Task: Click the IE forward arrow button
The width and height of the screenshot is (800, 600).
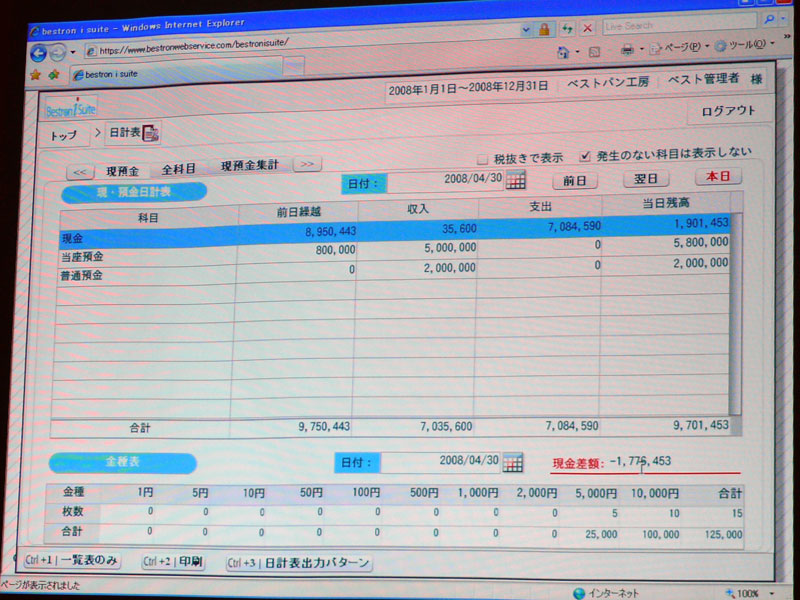Action: 58,52
